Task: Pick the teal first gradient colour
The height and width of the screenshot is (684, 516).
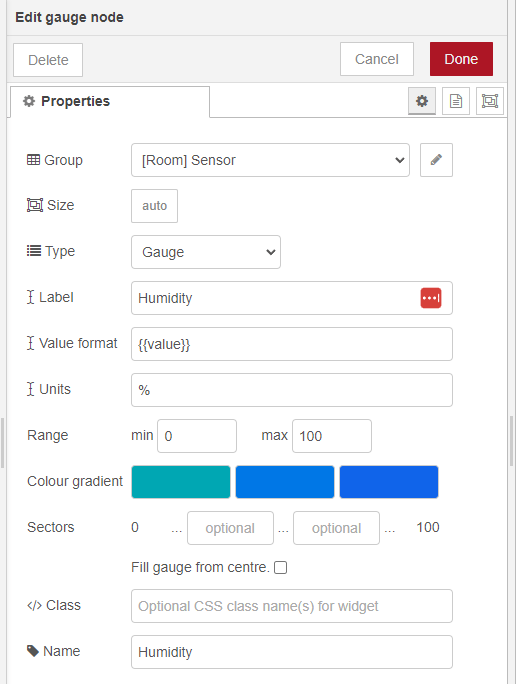Action: click(x=181, y=482)
